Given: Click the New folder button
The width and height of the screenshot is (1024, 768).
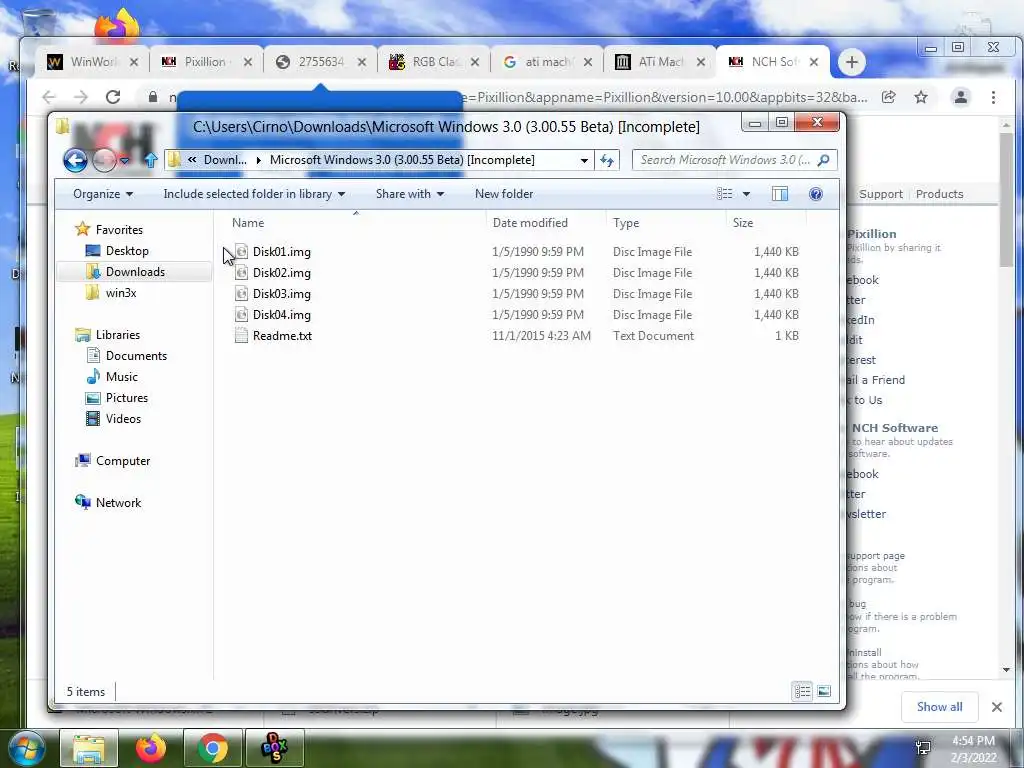Looking at the screenshot, I should pos(504,194).
